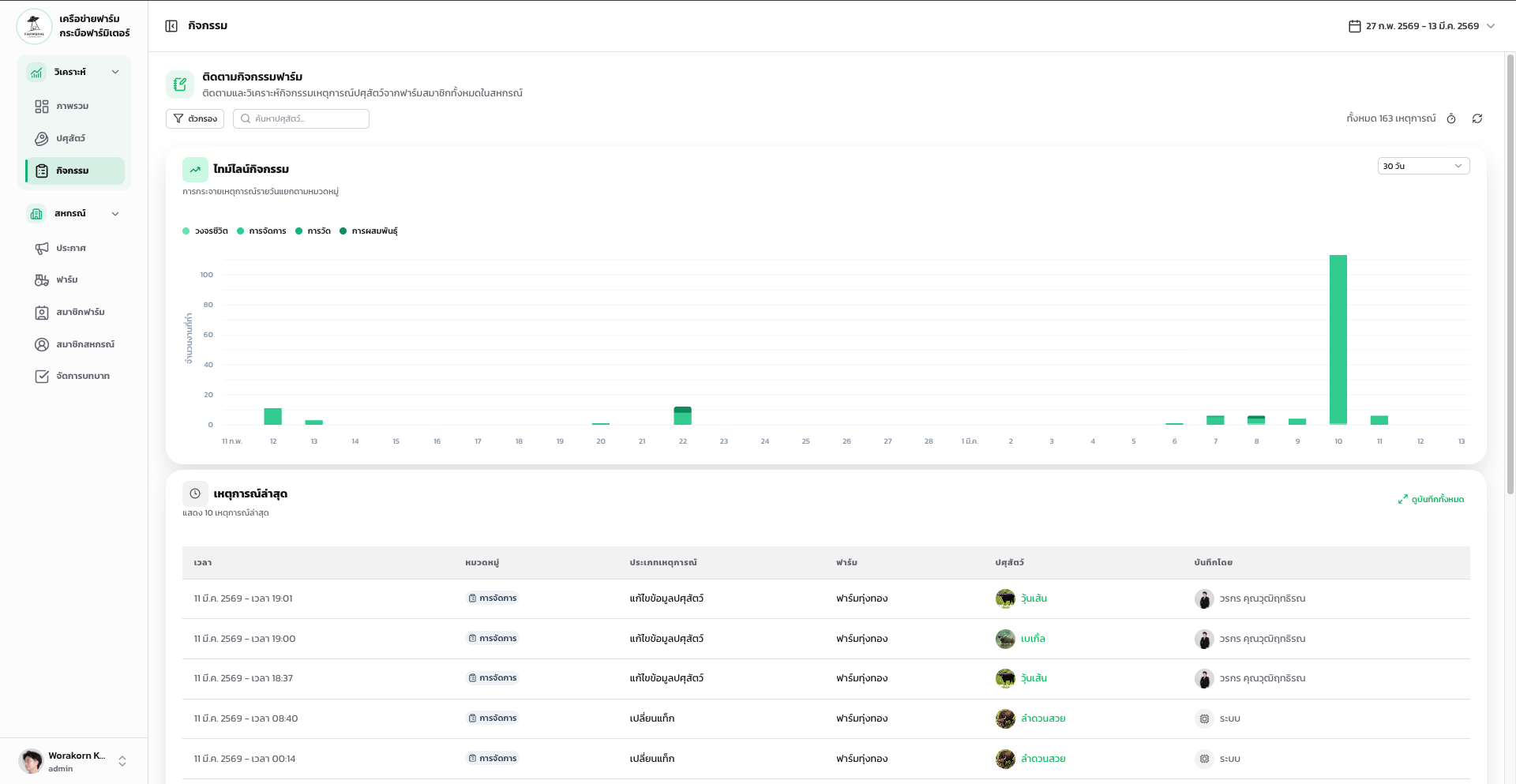Toggle the การวัด legend series
This screenshot has height=784, width=1516.
pyautogui.click(x=298, y=231)
